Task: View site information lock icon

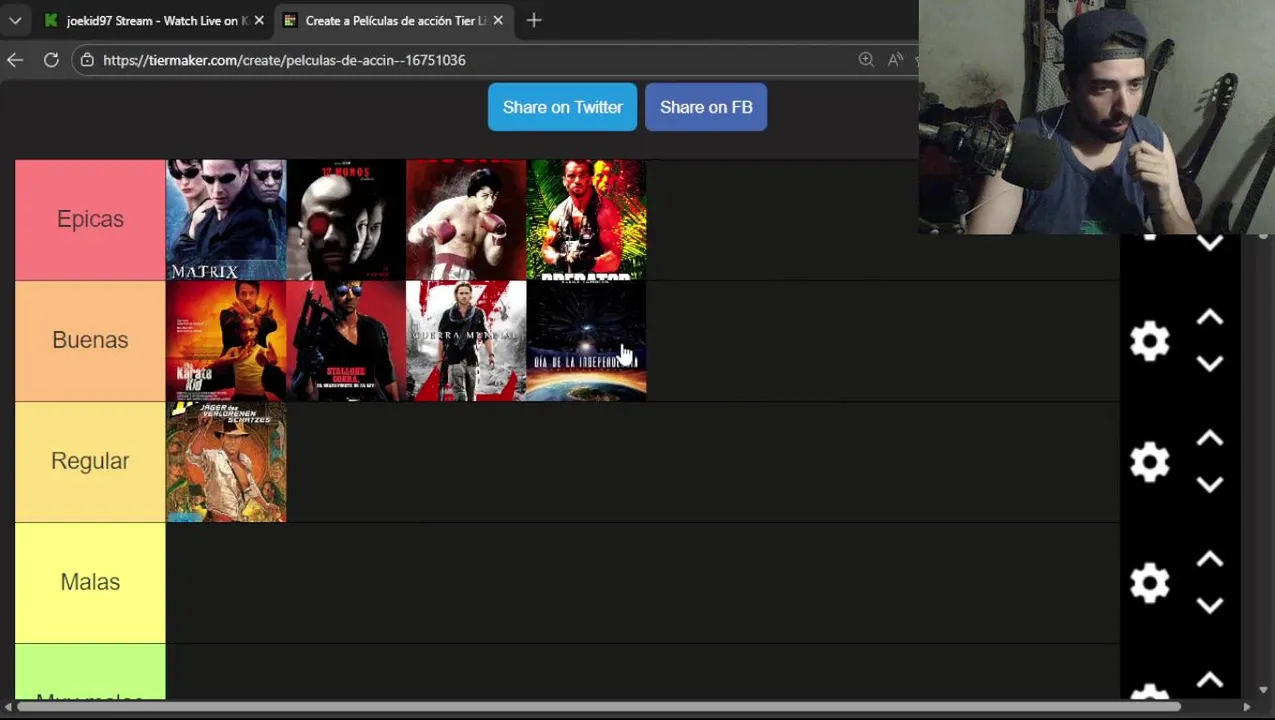Action: pyautogui.click(x=87, y=60)
